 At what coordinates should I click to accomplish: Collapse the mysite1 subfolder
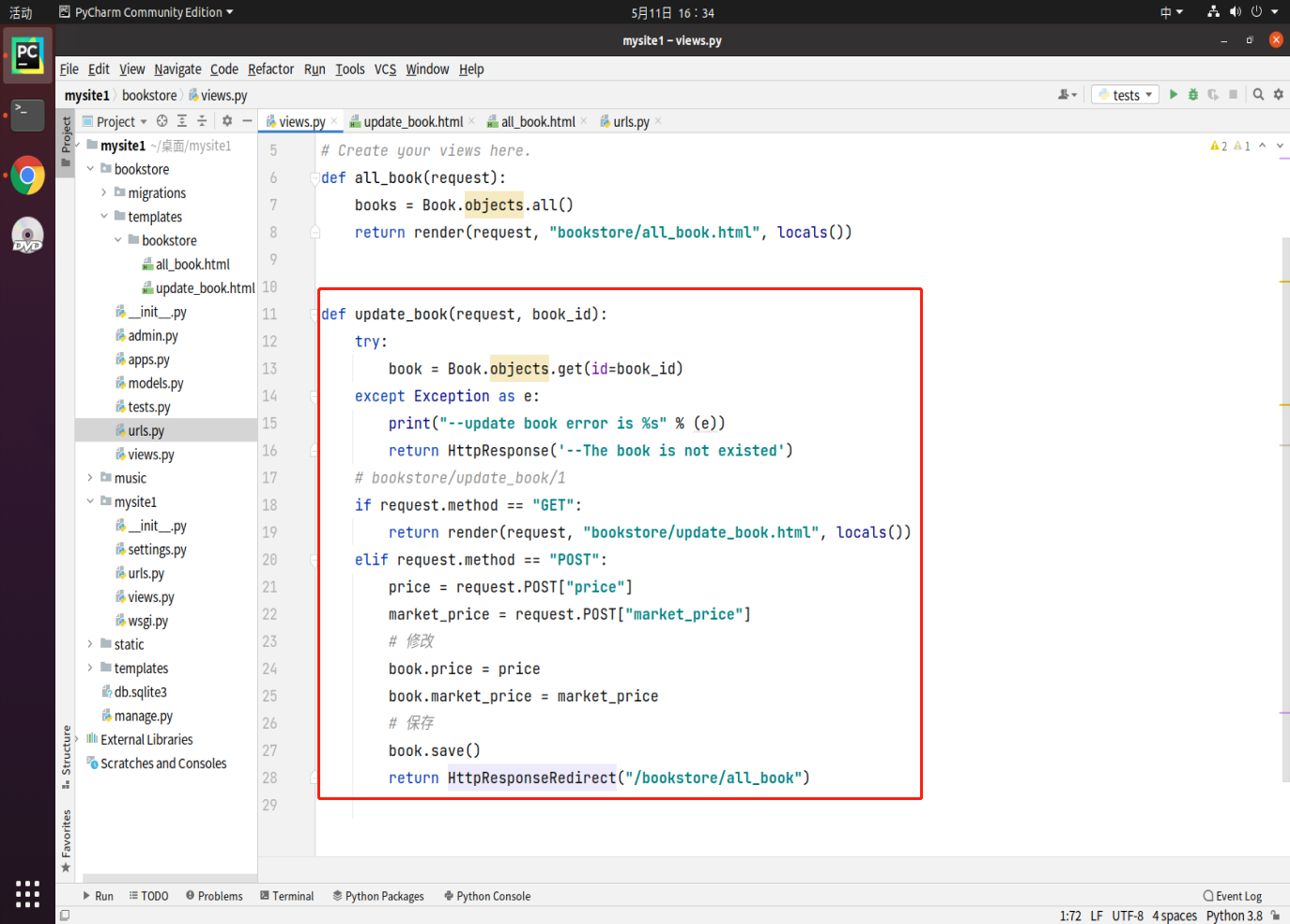90,501
